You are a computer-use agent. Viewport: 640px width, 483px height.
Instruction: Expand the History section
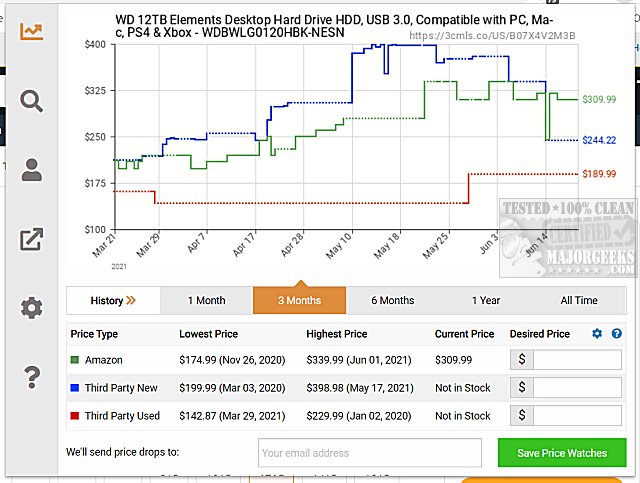point(112,300)
